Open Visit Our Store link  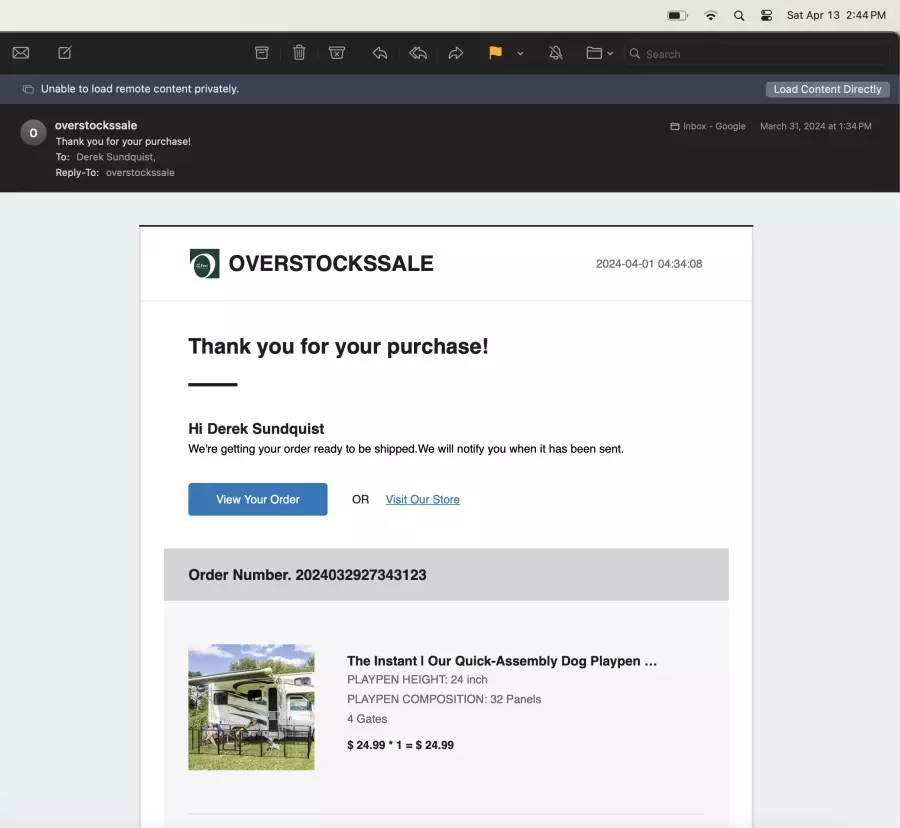(422, 499)
